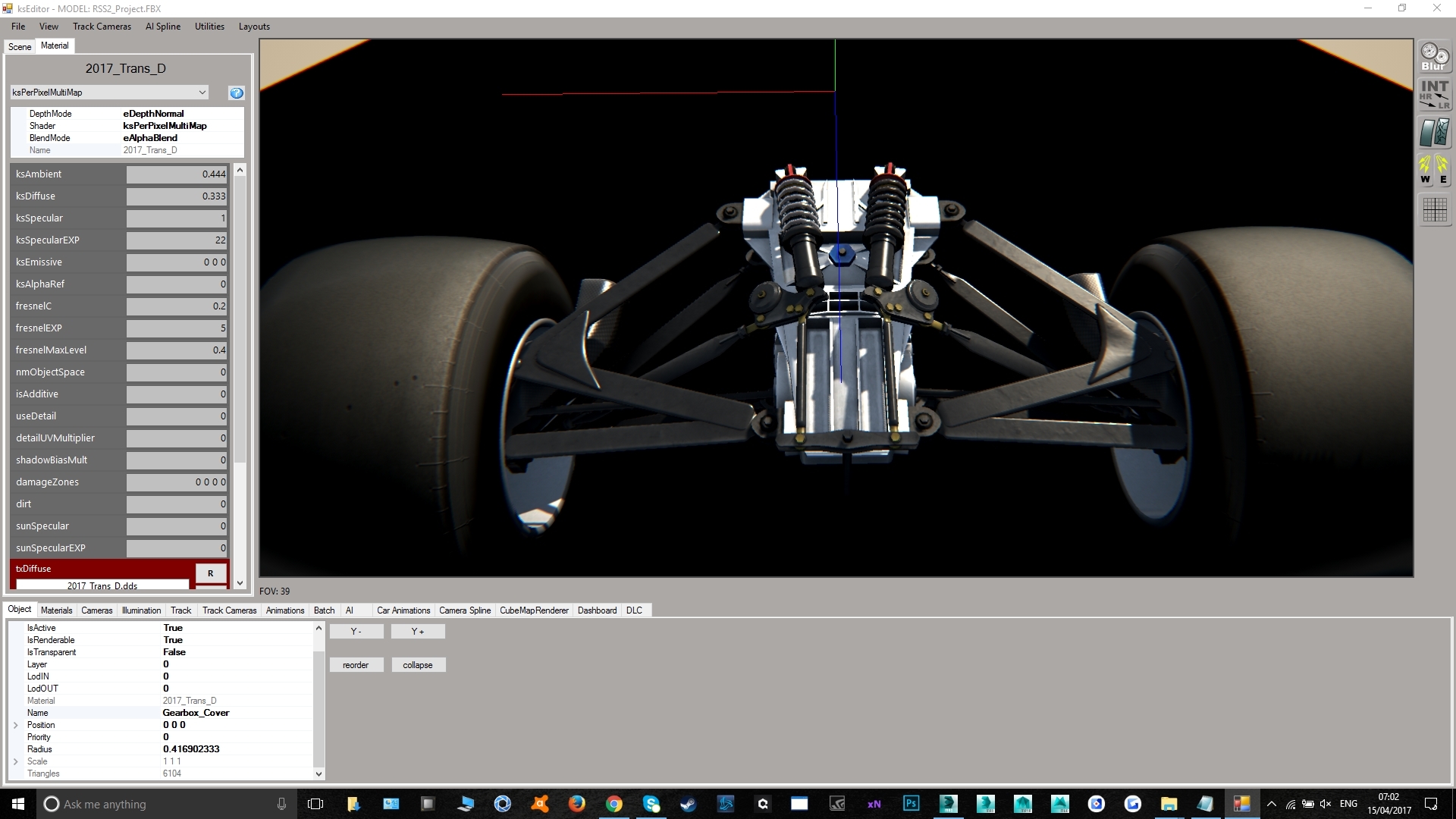Open the ksEditor taskbar icon
The image size is (1456, 819).
1241,804
